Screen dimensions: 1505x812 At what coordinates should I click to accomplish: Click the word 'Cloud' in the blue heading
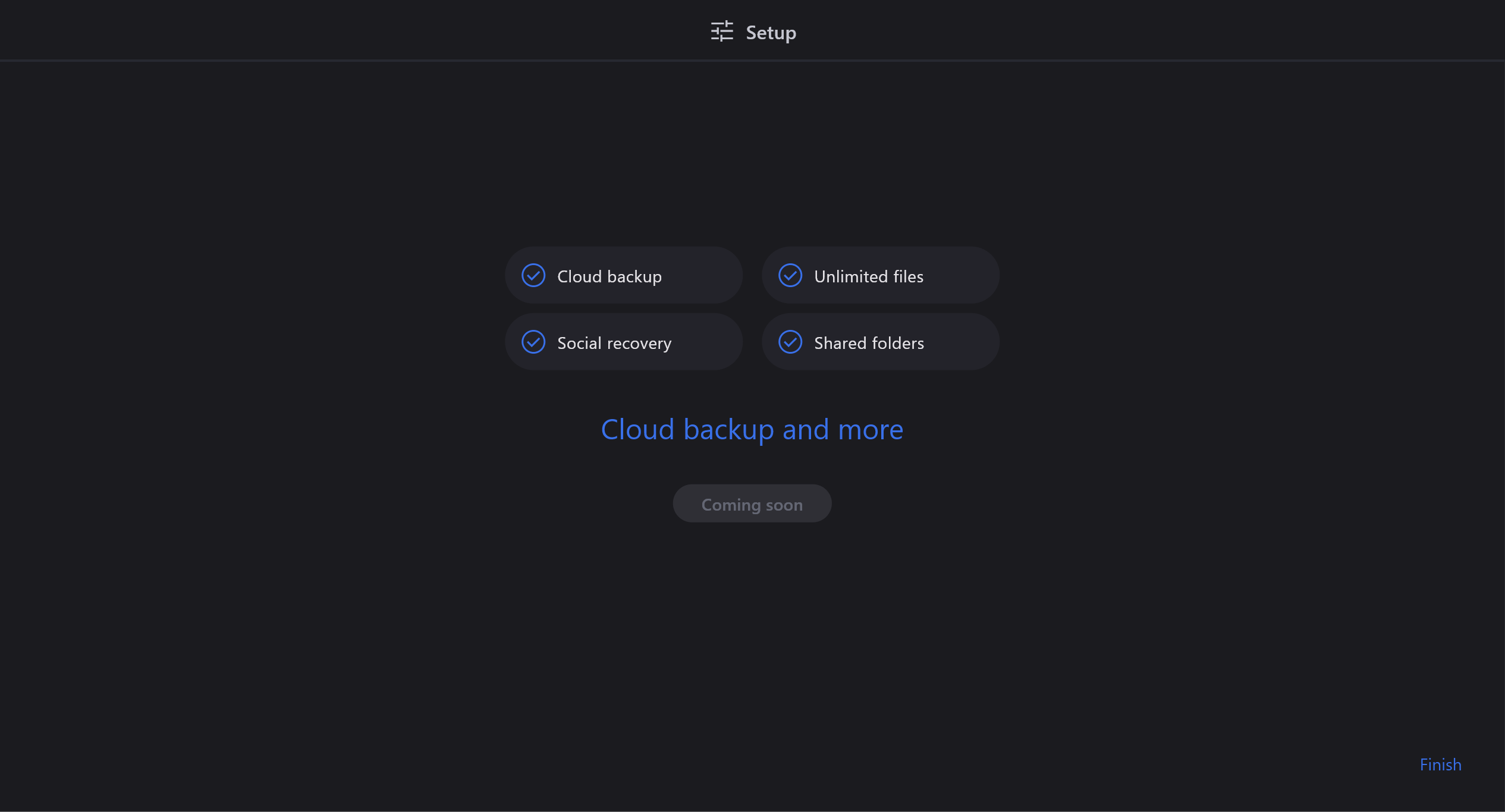(637, 430)
